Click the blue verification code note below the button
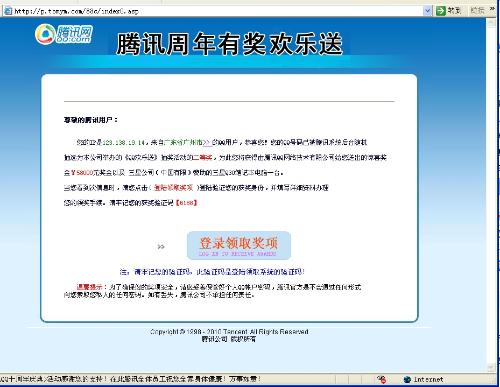The image size is (500, 387). point(212,272)
